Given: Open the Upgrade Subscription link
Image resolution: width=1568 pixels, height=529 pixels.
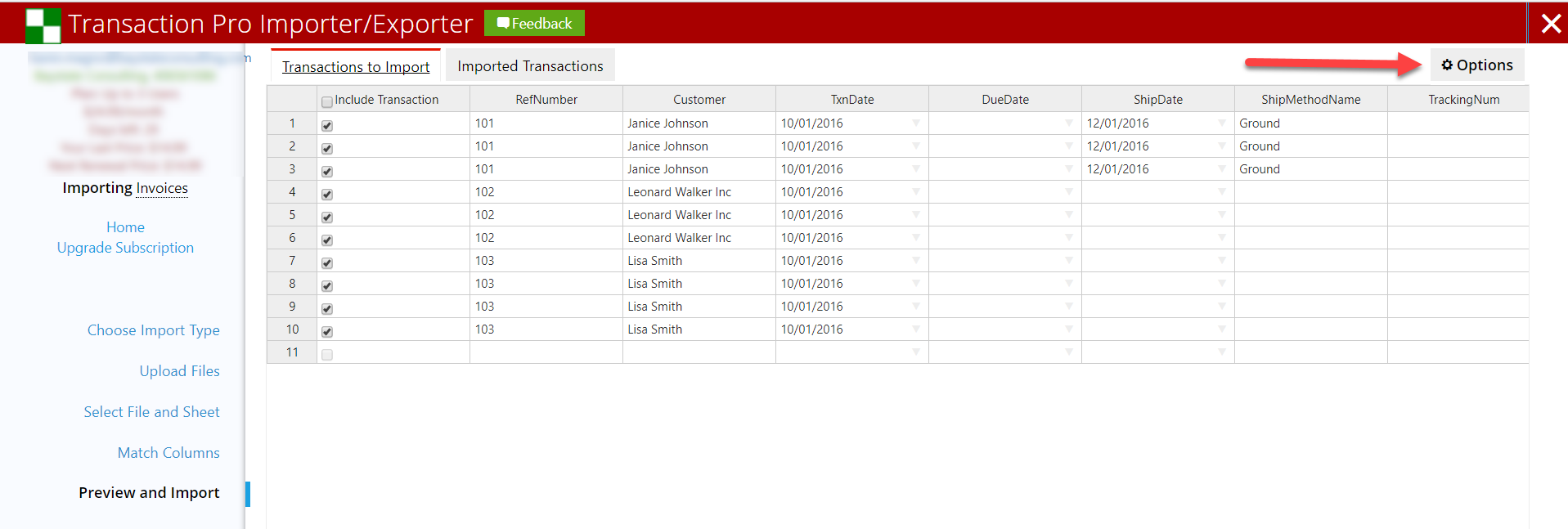Looking at the screenshot, I should point(125,248).
